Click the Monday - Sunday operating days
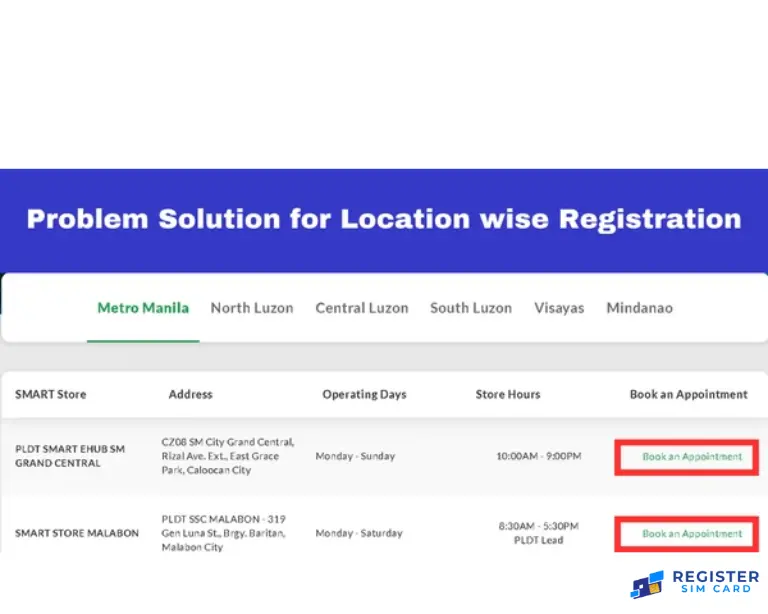 [355, 456]
